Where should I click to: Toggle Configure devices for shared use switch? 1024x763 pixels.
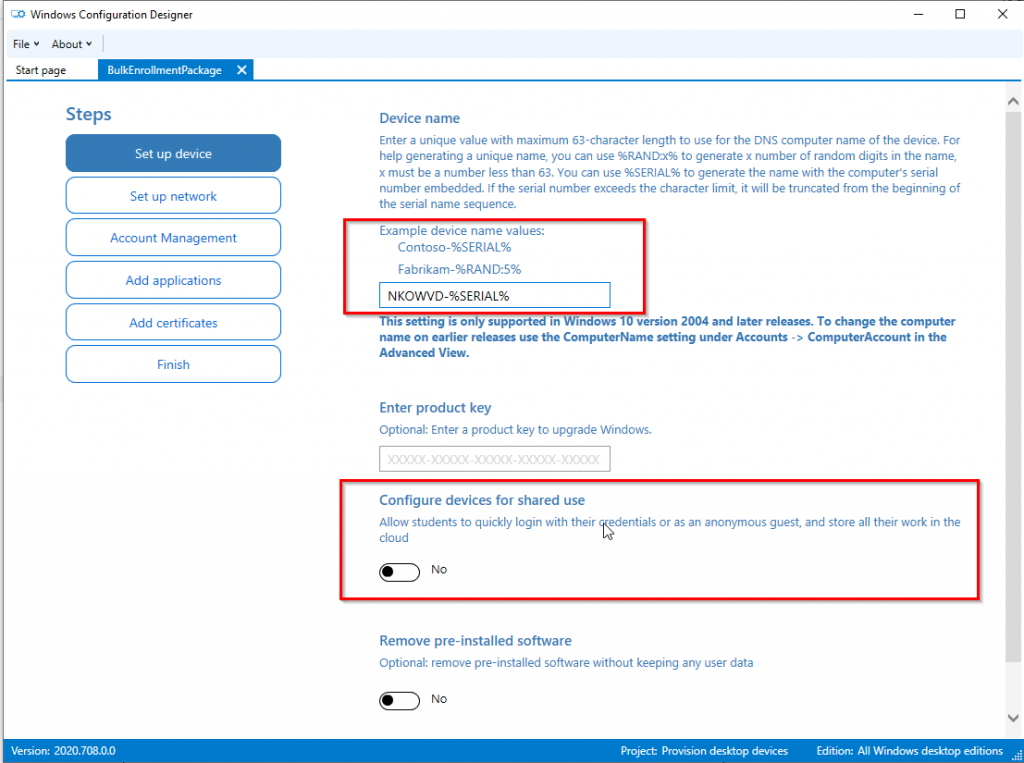tap(399, 572)
